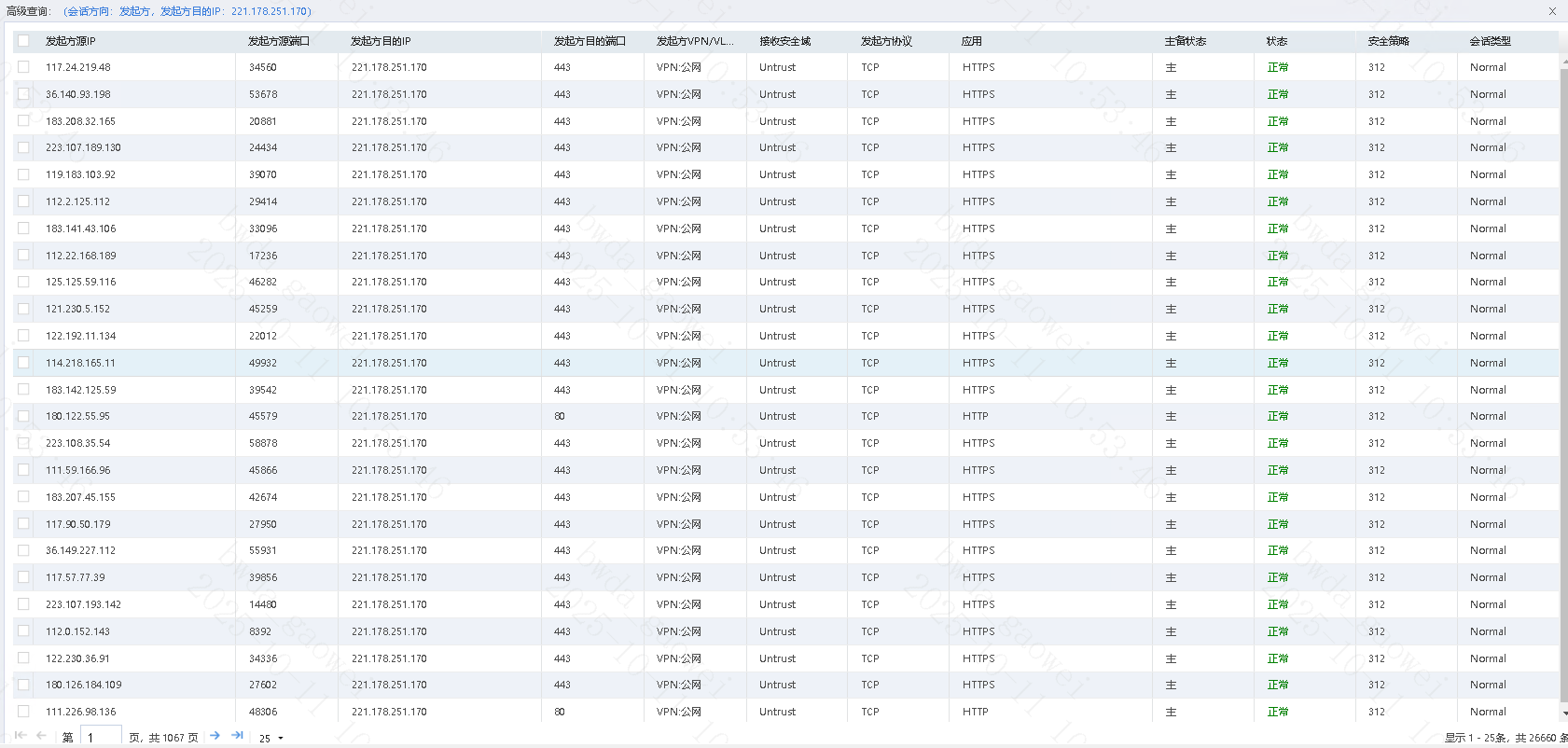The width and height of the screenshot is (1568, 748).
Task: Sort by 发起方源IP column header
Action: [71, 41]
